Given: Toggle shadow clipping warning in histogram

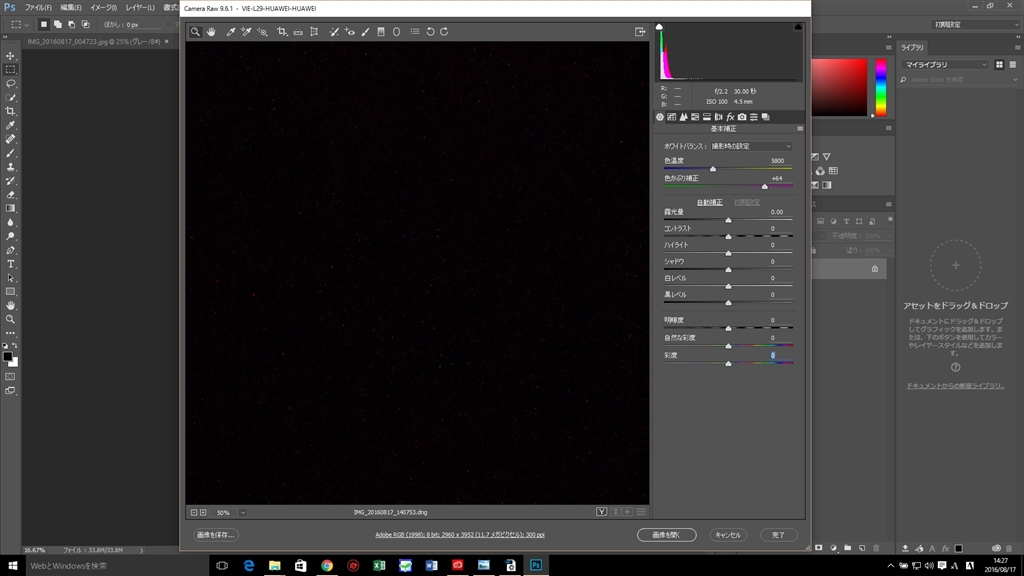Looking at the screenshot, I should [659, 27].
